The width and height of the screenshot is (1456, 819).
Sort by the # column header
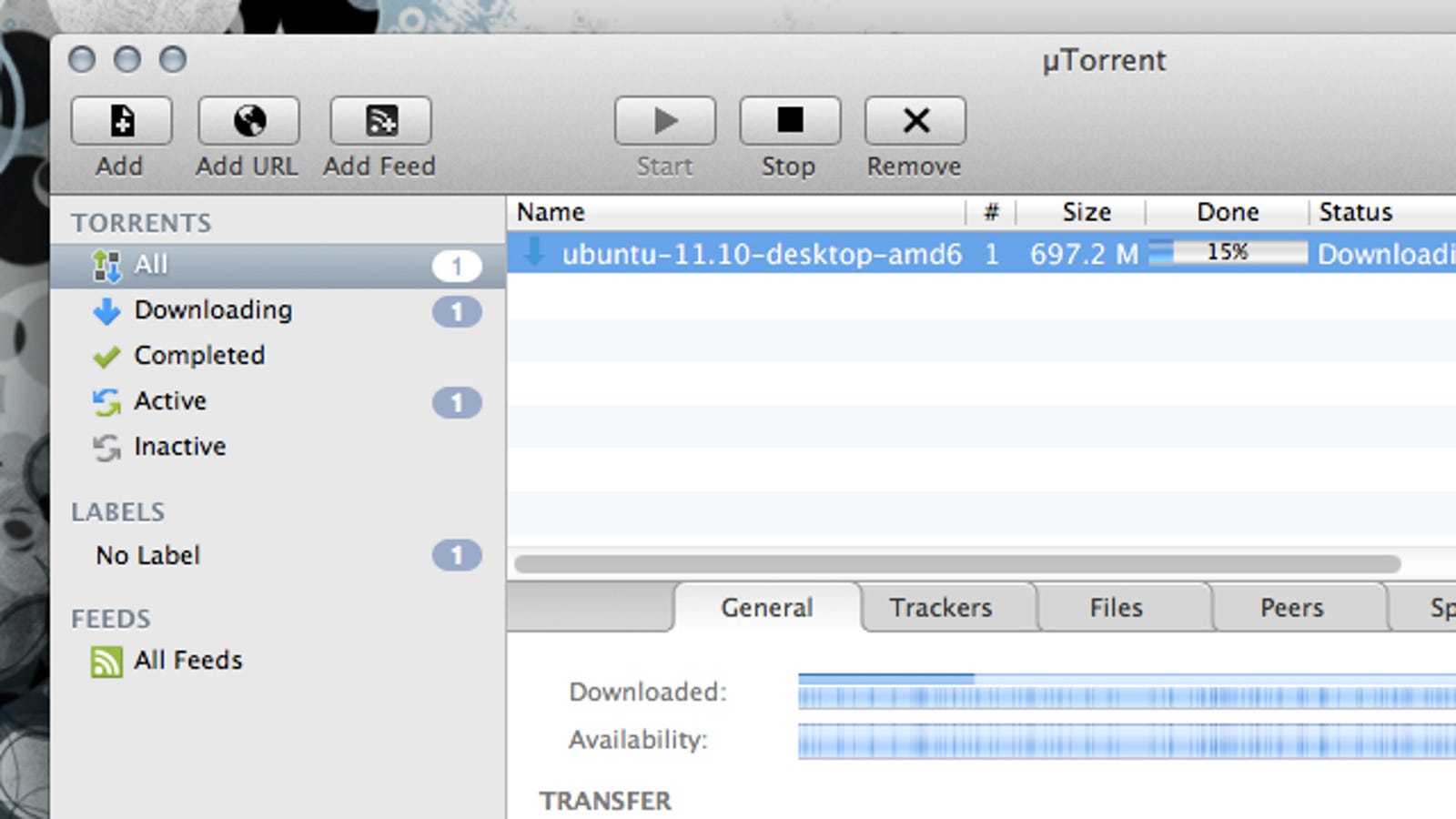991,212
